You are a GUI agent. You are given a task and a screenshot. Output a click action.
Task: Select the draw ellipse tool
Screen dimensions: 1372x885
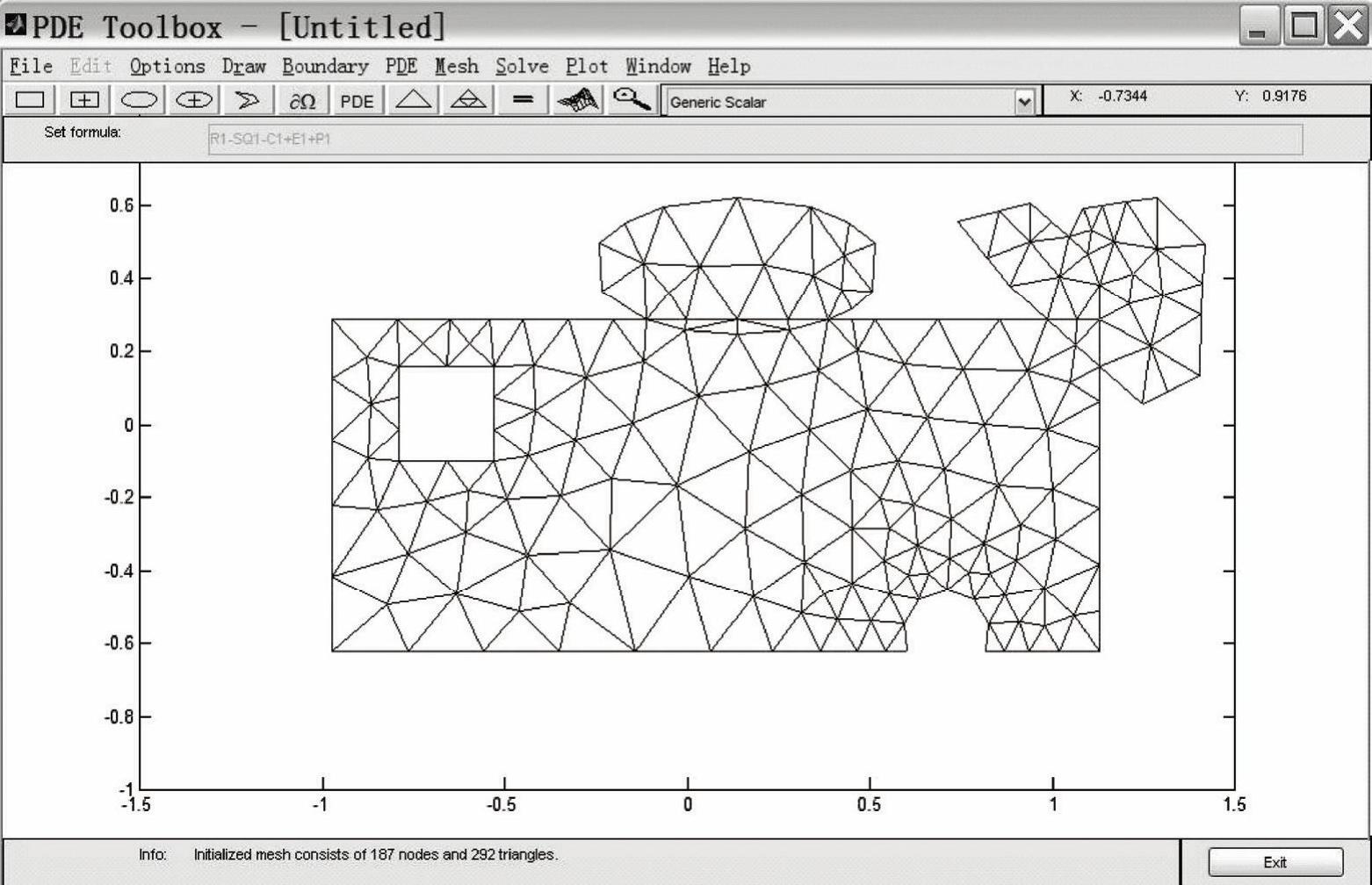(x=139, y=100)
